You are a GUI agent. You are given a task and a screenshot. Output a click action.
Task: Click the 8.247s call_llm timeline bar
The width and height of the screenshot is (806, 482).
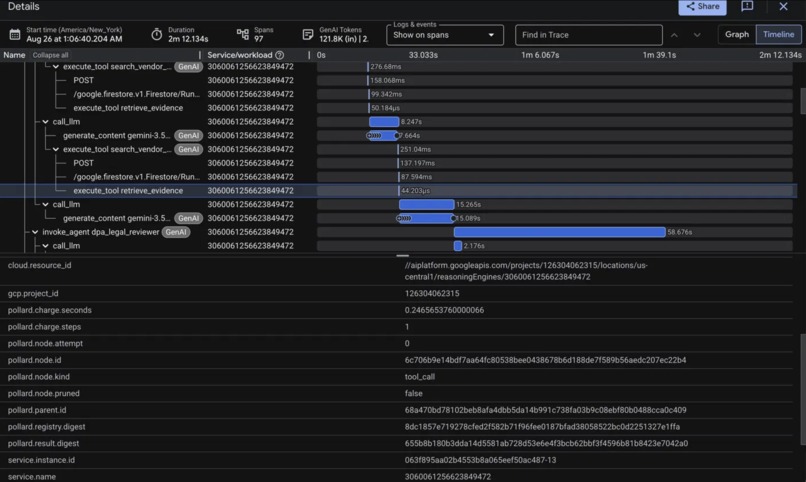(x=384, y=122)
